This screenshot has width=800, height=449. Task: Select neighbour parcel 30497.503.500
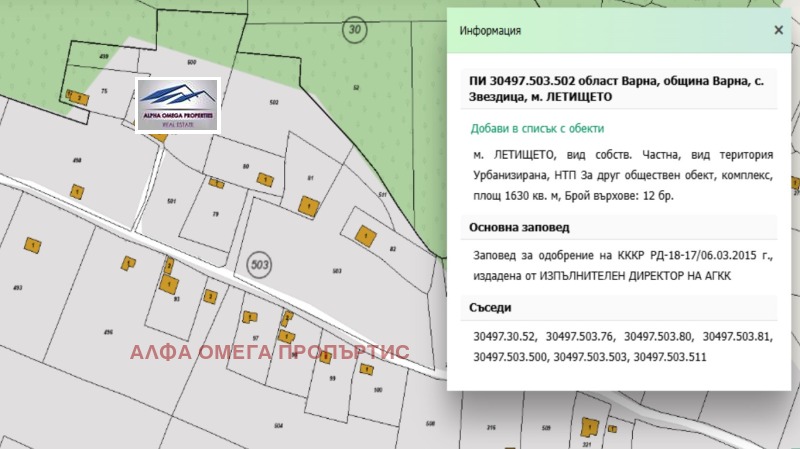pos(511,357)
